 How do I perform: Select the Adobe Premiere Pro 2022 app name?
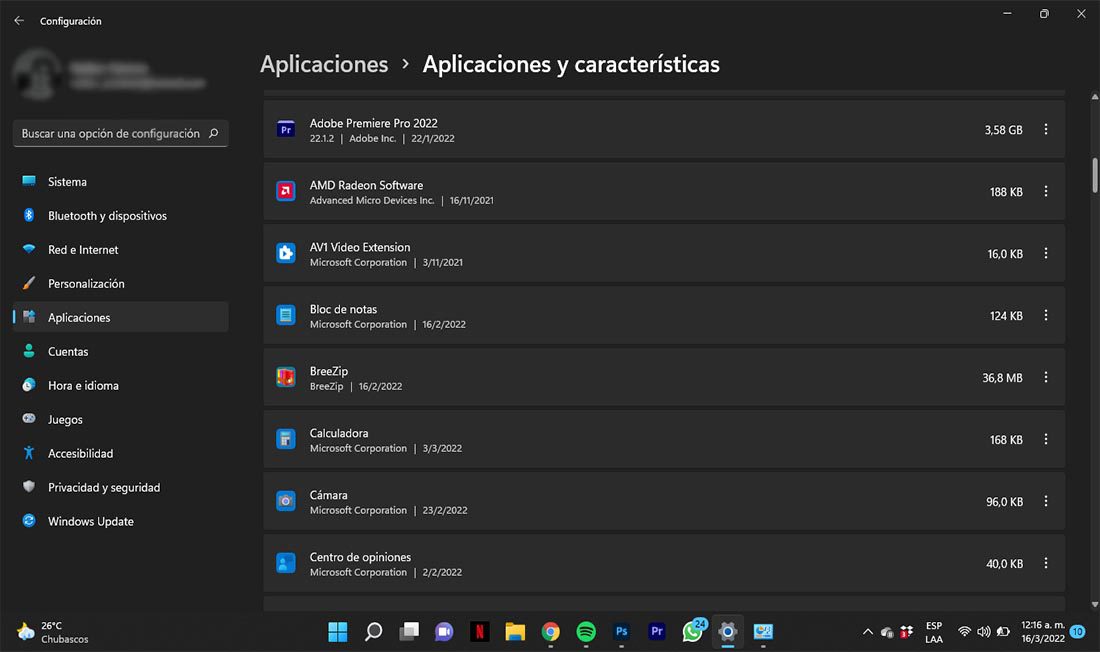373,124
